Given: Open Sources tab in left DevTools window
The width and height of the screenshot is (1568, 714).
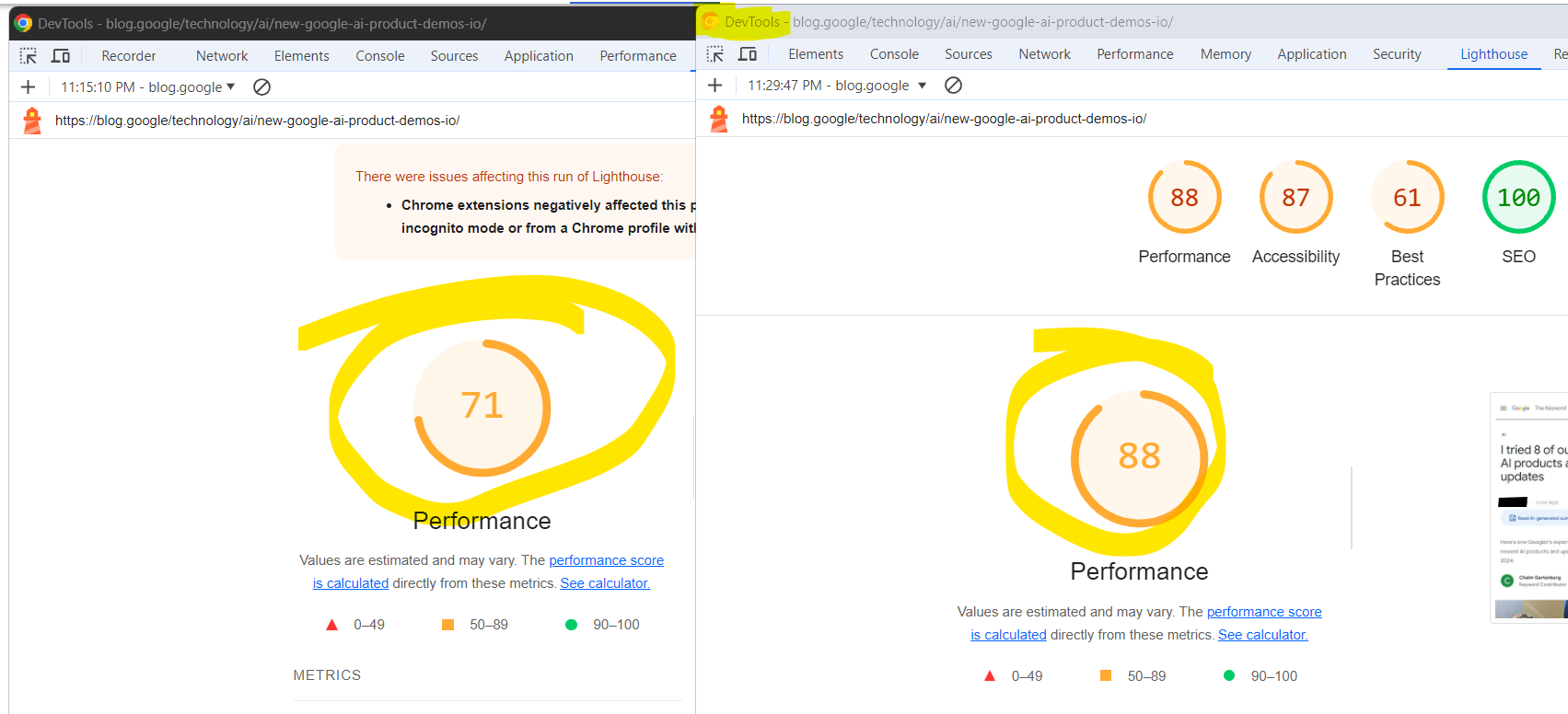Looking at the screenshot, I should coord(454,56).
